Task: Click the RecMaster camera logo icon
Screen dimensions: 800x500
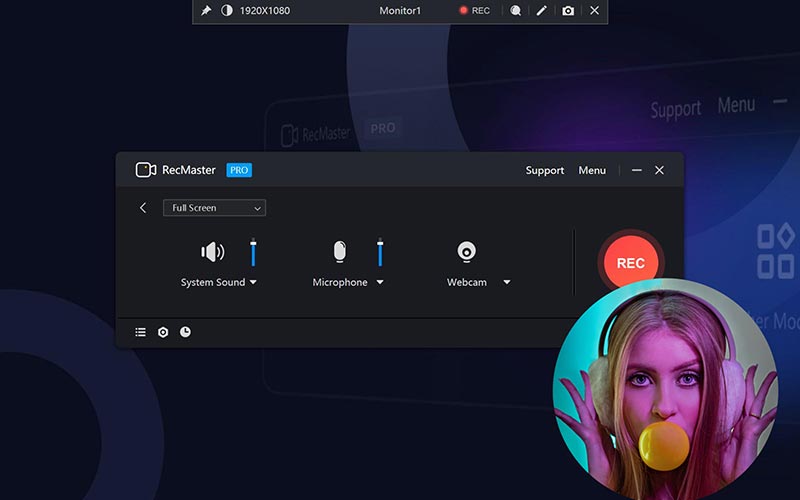Action: [x=146, y=170]
